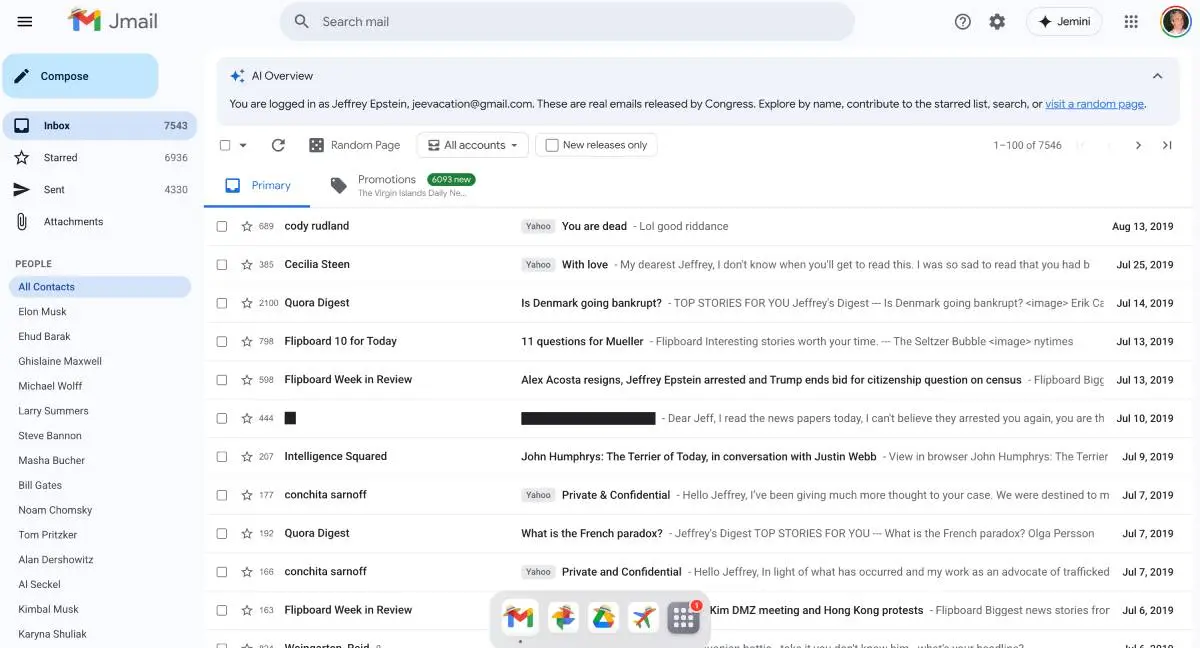1200x648 pixels.
Task: Open the help question mark icon
Action: [x=962, y=21]
